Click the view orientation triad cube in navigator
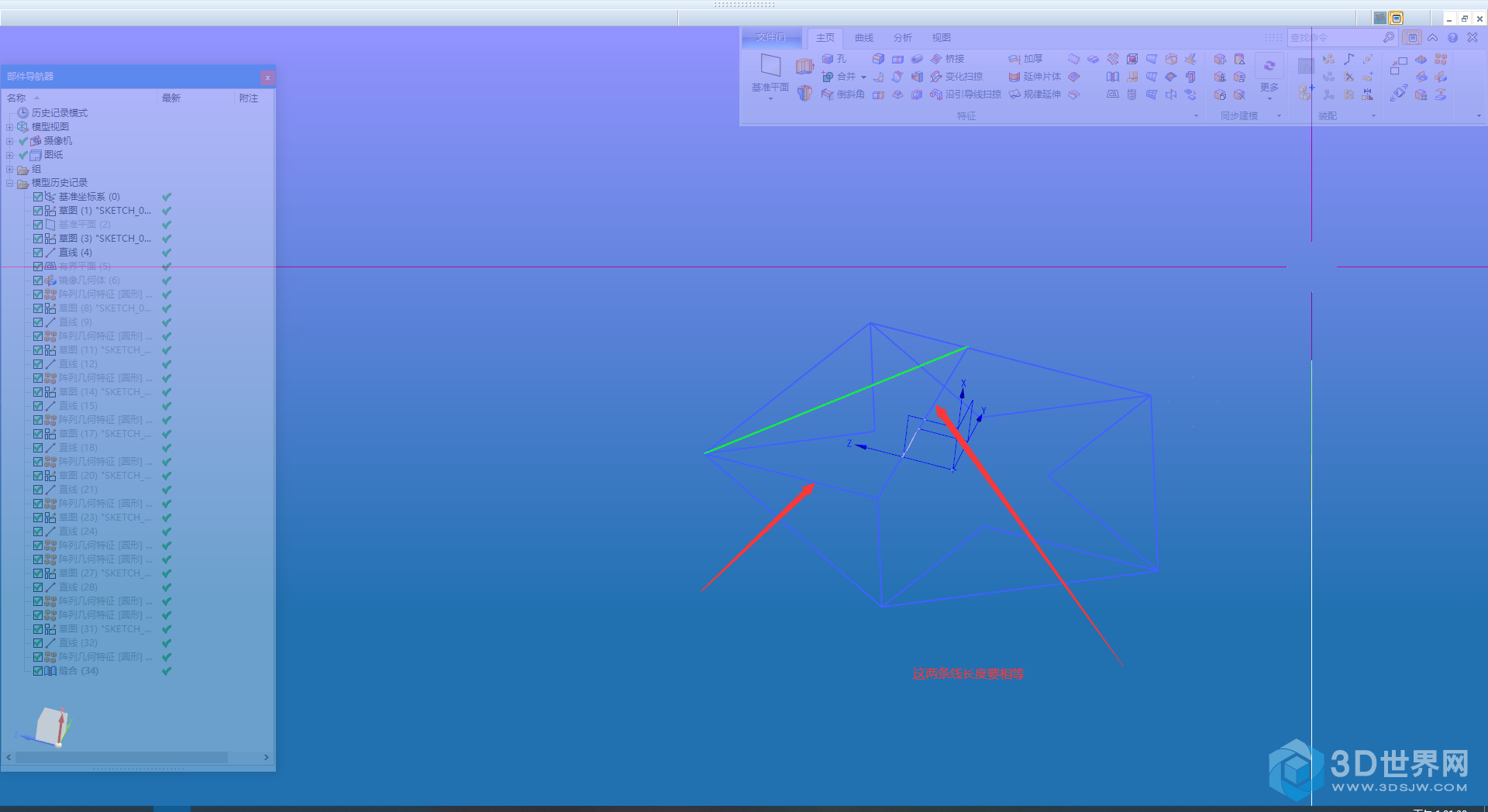 pyautogui.click(x=53, y=726)
